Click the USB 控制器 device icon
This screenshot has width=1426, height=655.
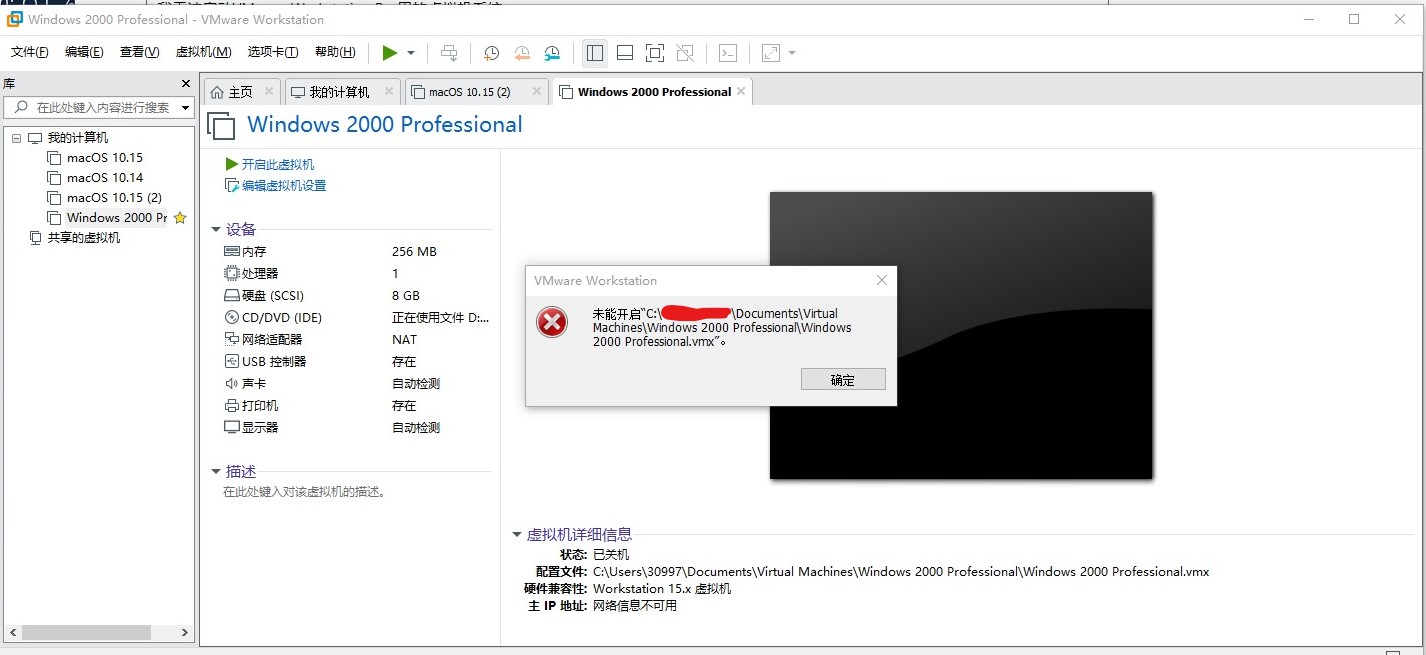tap(232, 361)
